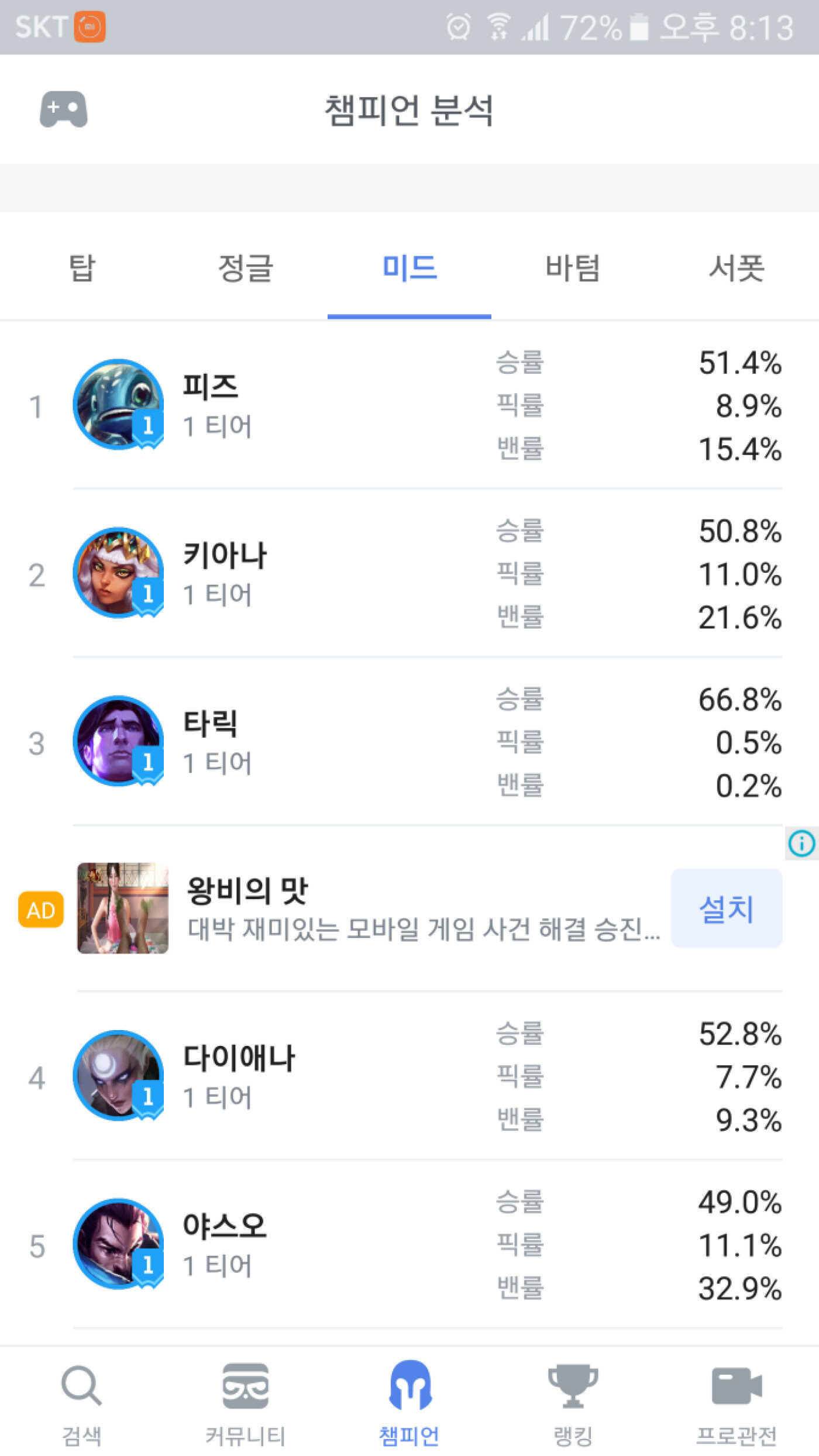Screen dimensions: 819x1456
Task: Tap the 피즈 champion portrait
Action: pos(118,404)
